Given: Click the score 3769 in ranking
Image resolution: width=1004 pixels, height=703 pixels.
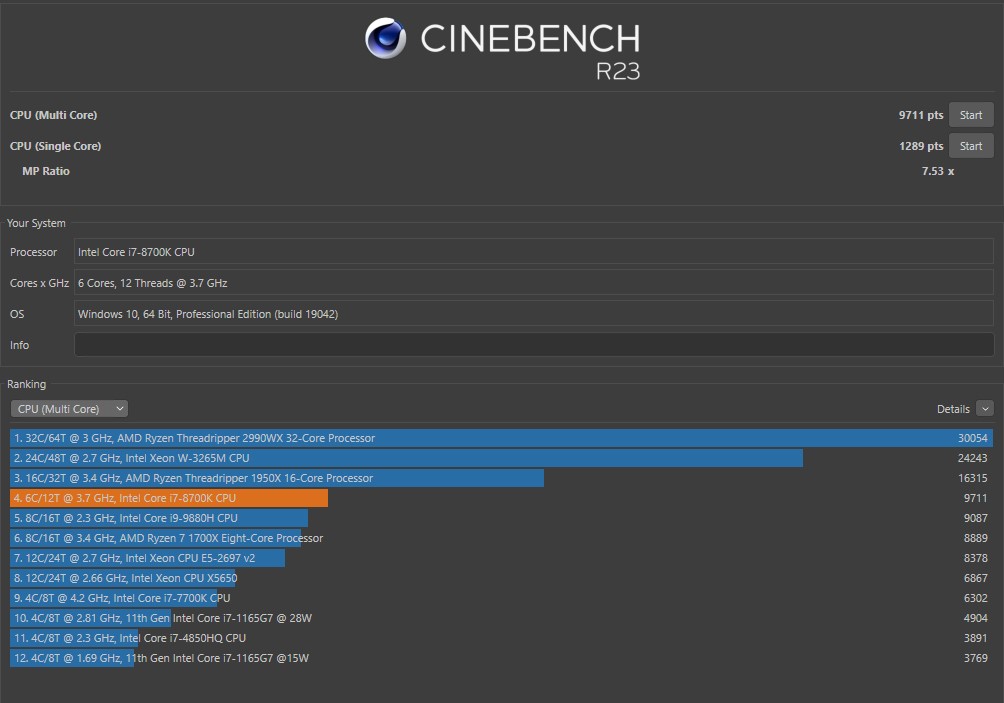Looking at the screenshot, I should 975,658.
